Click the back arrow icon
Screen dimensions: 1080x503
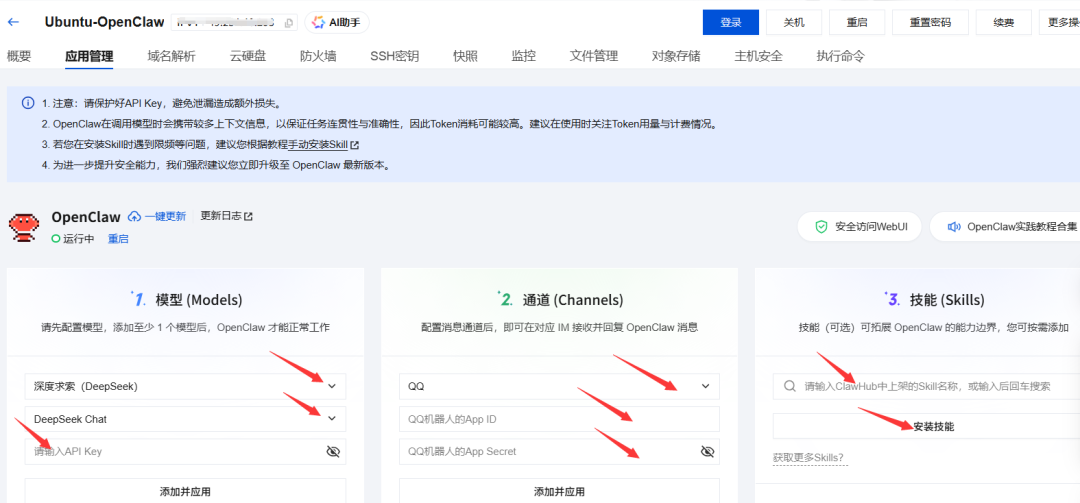(x=13, y=22)
